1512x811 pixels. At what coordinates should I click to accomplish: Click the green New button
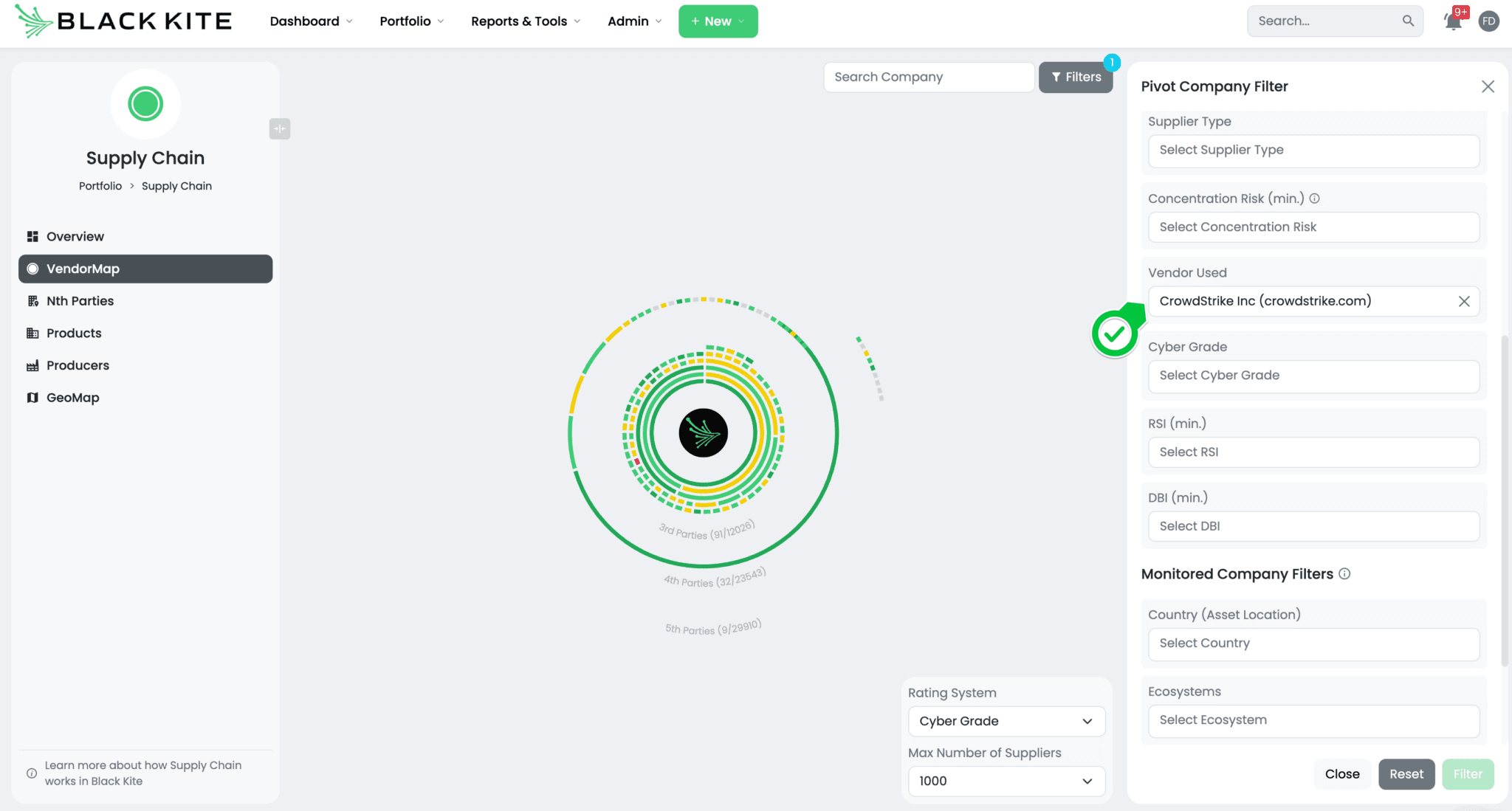point(718,21)
